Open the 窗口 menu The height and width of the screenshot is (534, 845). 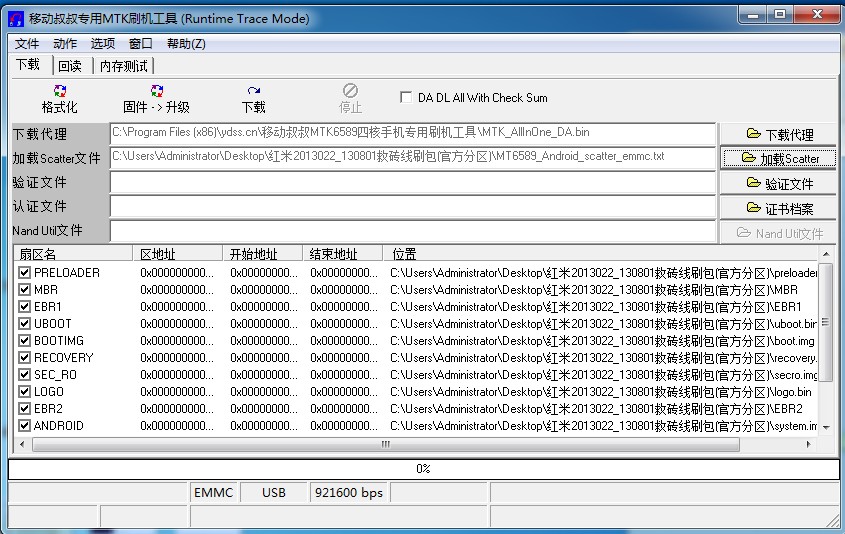(x=141, y=44)
